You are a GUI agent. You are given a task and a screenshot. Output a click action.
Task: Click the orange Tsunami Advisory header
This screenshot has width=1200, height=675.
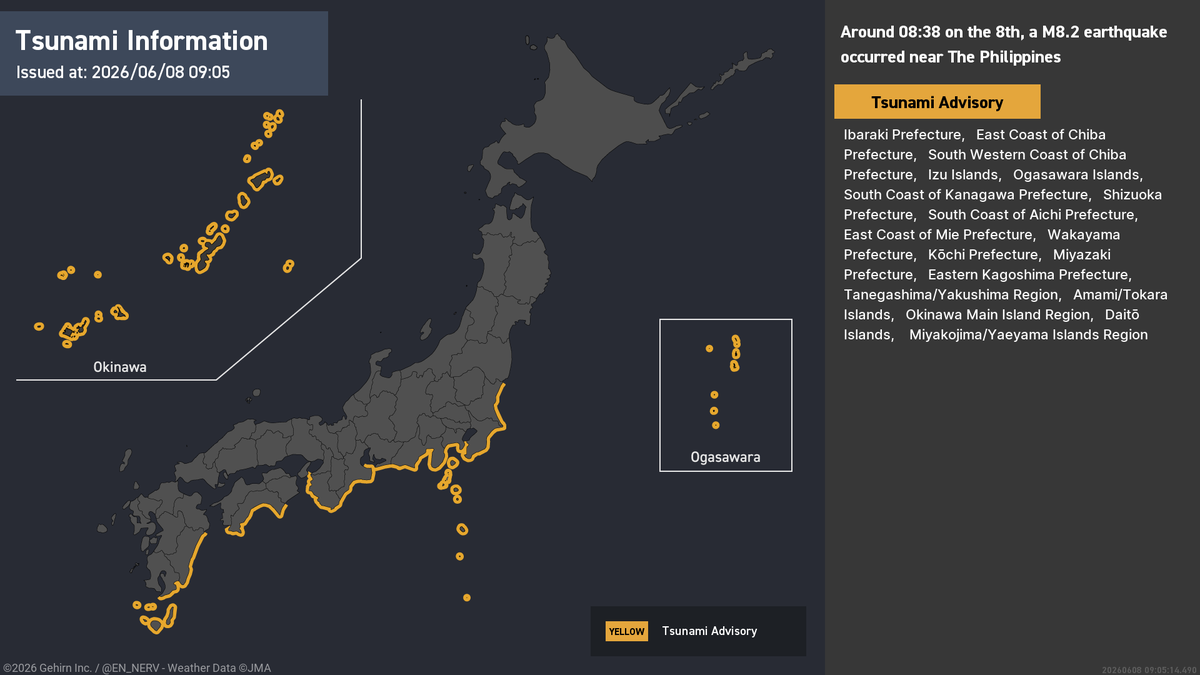click(937, 102)
